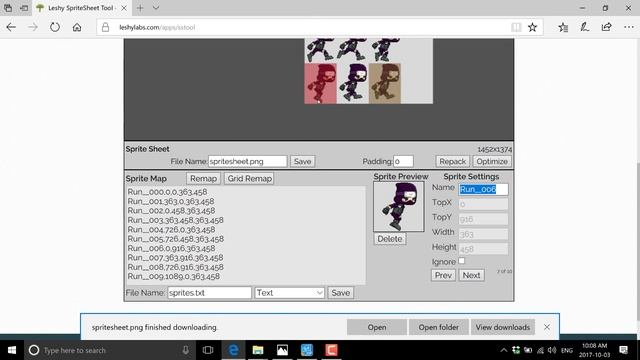Viewport: 640px width, 360px height.
Task: Click the address bar URL
Action: (x=157, y=27)
